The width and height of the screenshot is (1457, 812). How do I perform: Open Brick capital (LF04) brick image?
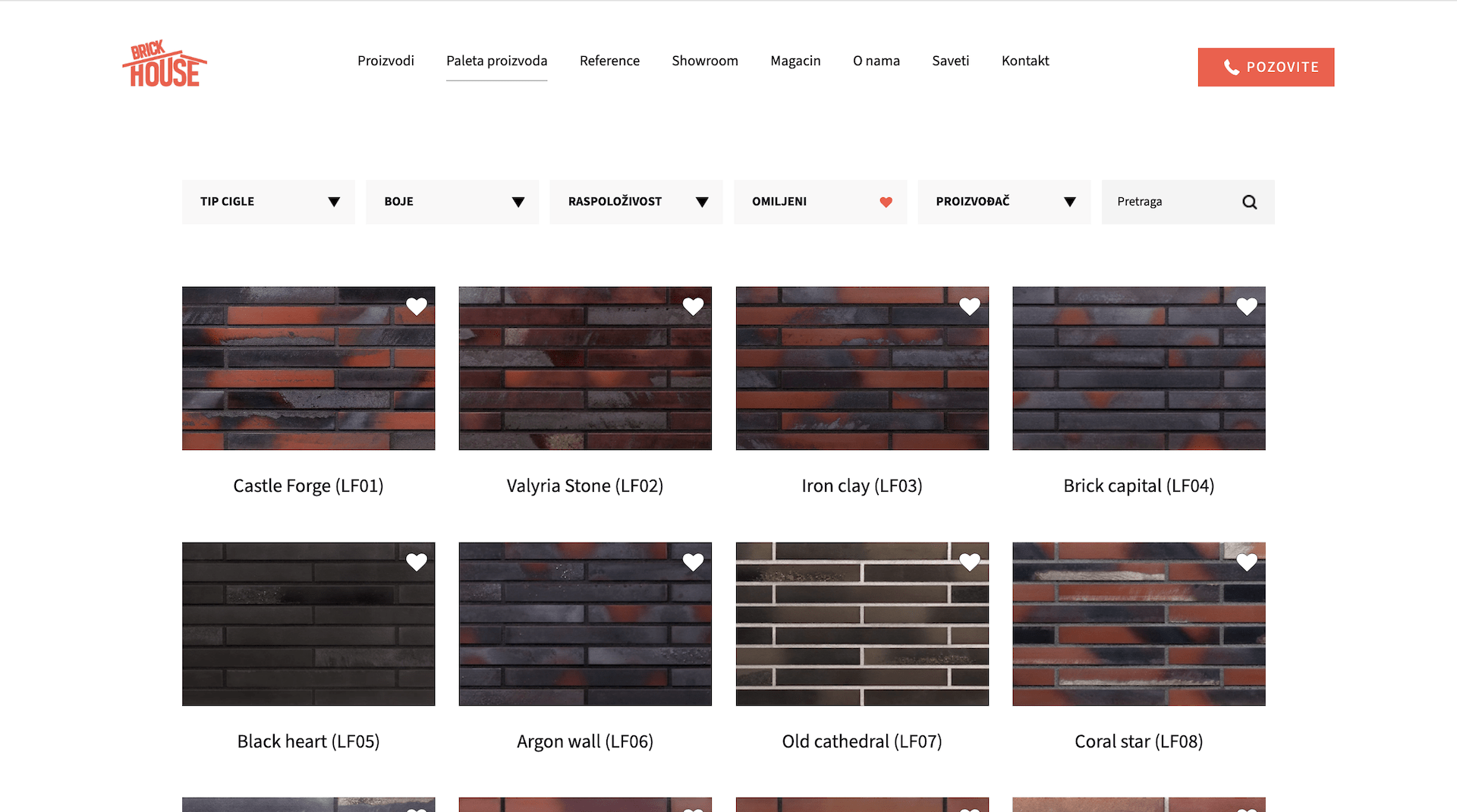(1139, 368)
